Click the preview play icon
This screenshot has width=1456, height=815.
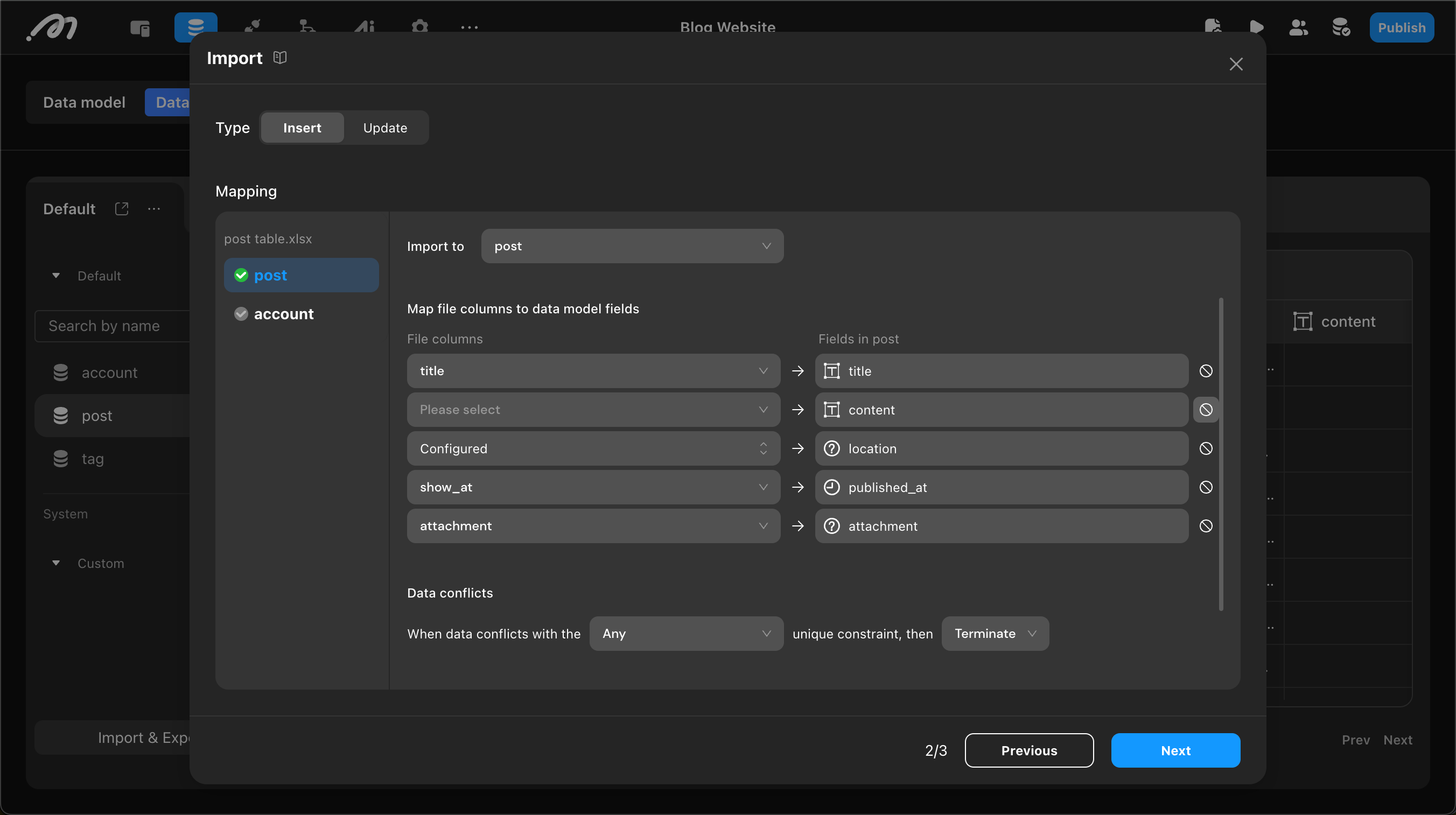coord(1256,27)
